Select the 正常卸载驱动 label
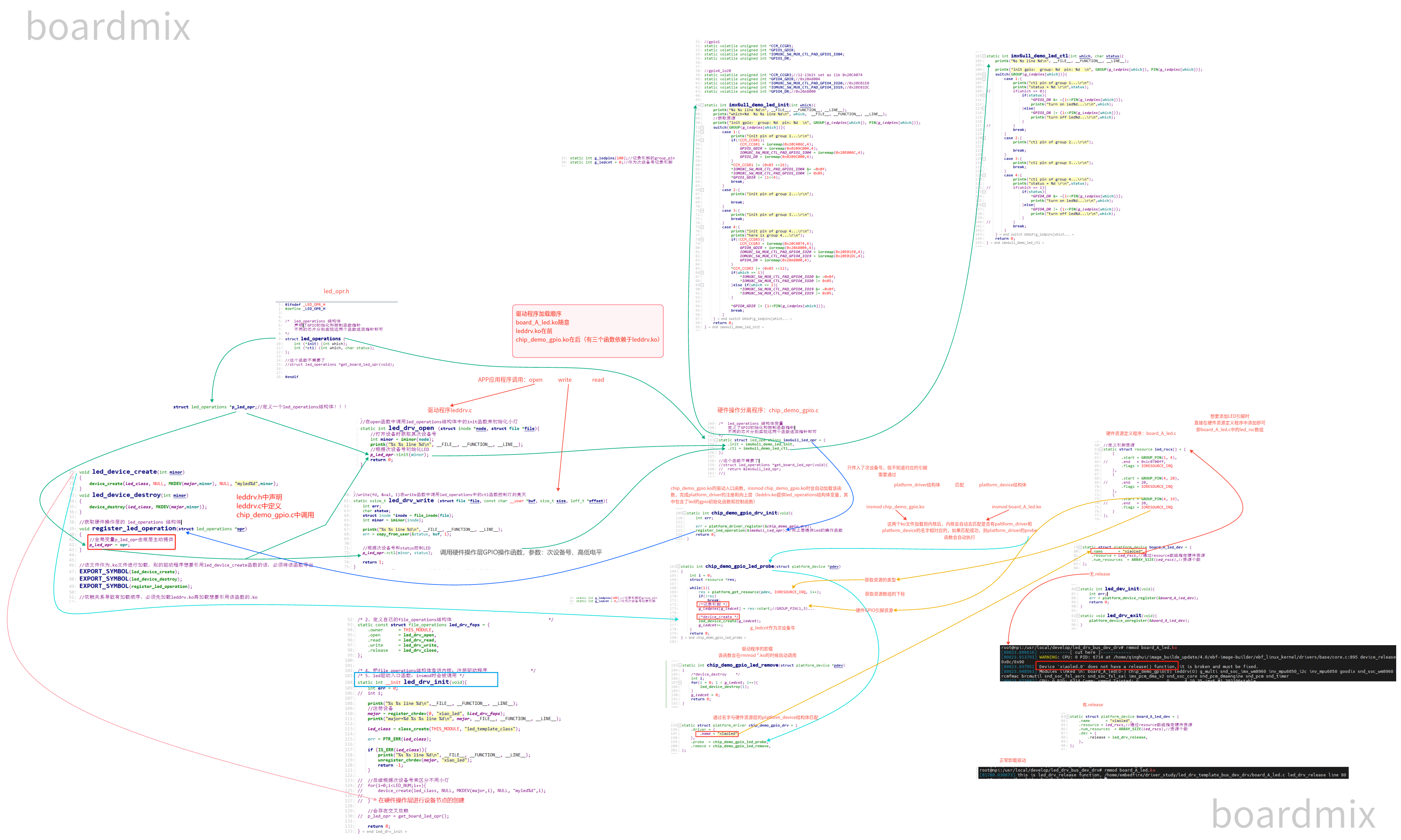Image resolution: width=1401 pixels, height=840 pixels. click(x=1012, y=761)
